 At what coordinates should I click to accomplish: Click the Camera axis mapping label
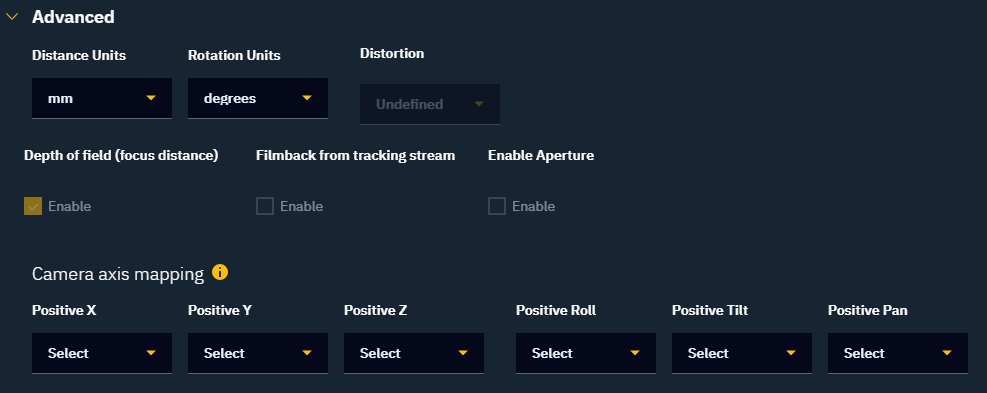coord(118,274)
